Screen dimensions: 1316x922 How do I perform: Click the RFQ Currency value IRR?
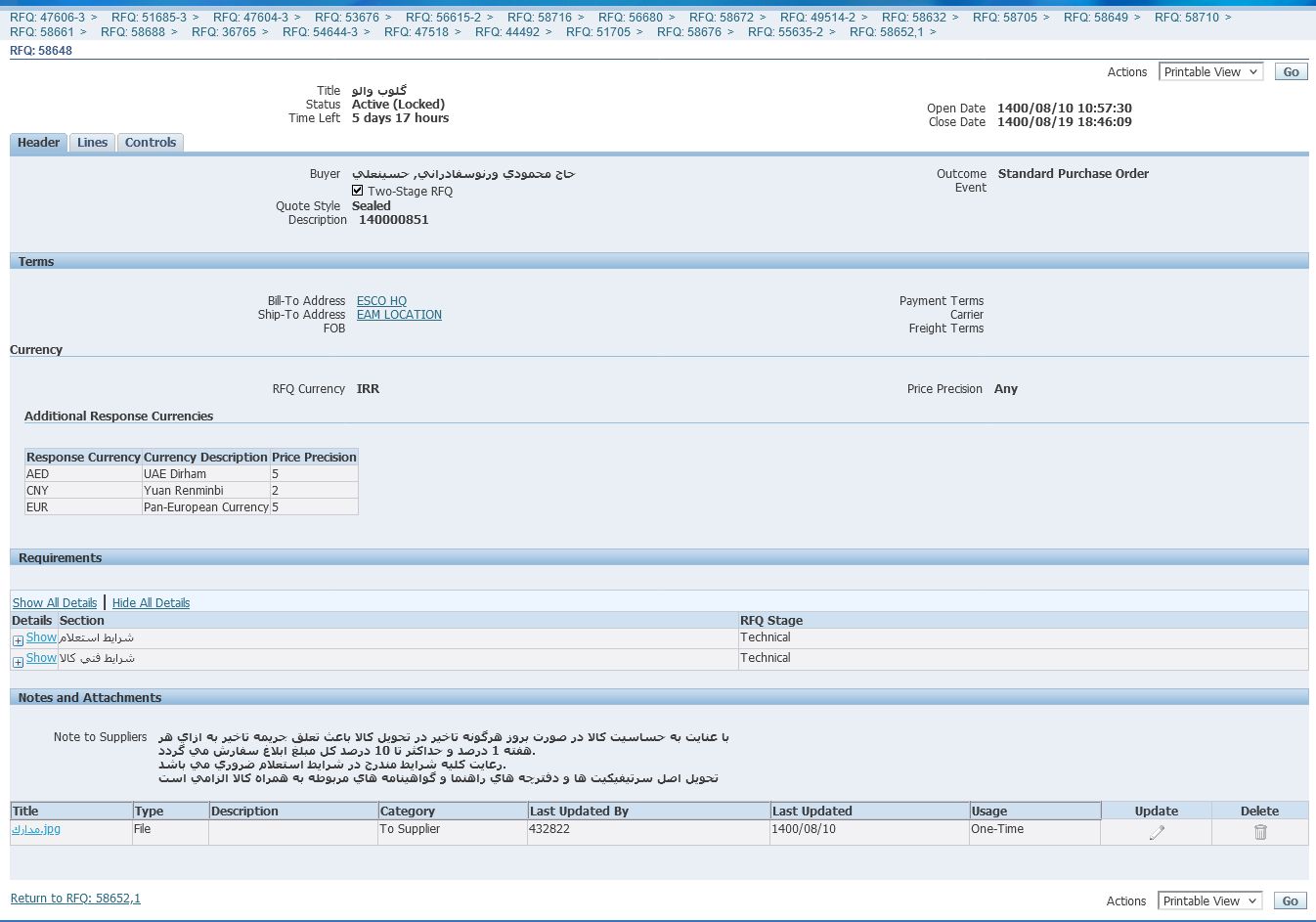tap(368, 389)
